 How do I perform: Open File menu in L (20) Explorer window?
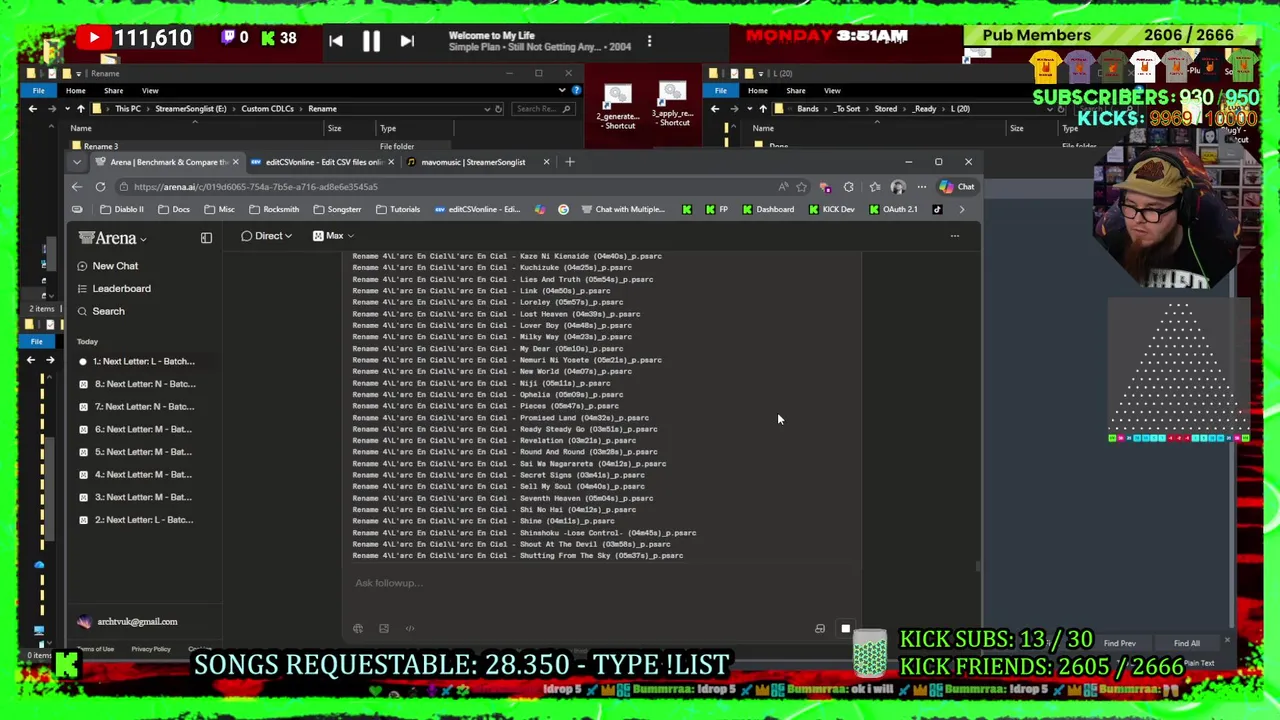click(721, 91)
